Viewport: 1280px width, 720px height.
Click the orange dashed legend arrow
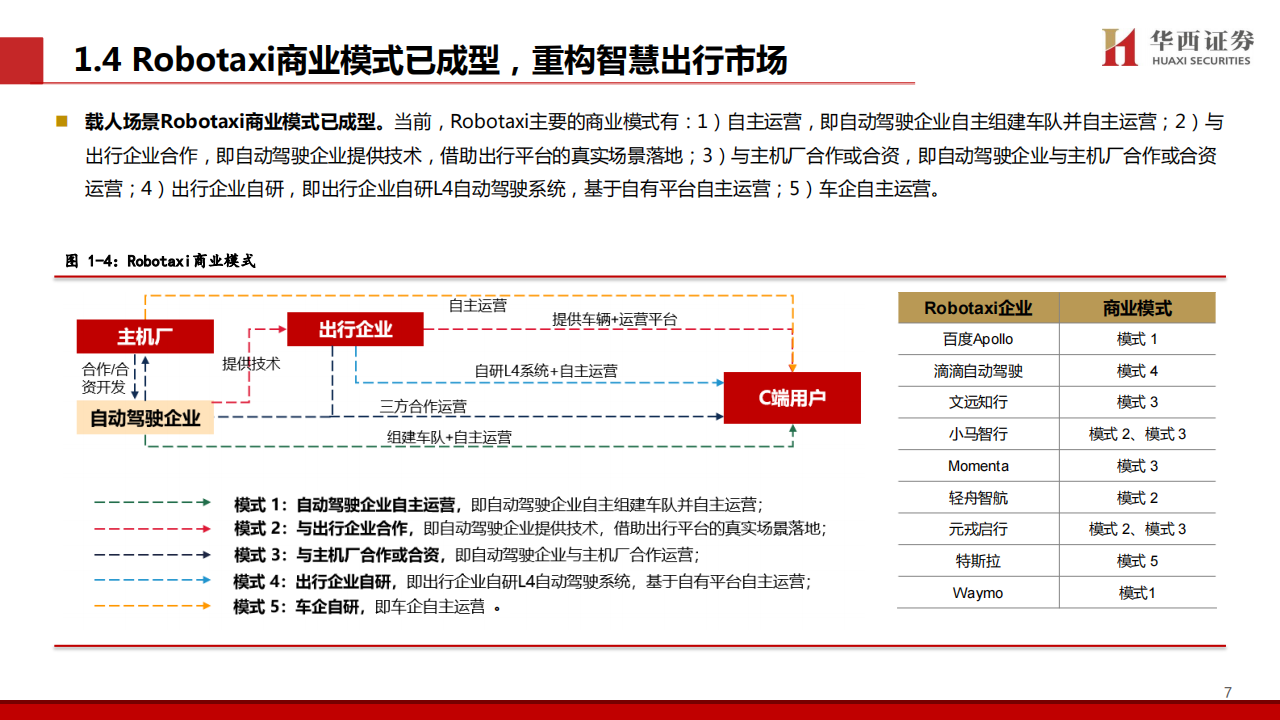coord(152,605)
